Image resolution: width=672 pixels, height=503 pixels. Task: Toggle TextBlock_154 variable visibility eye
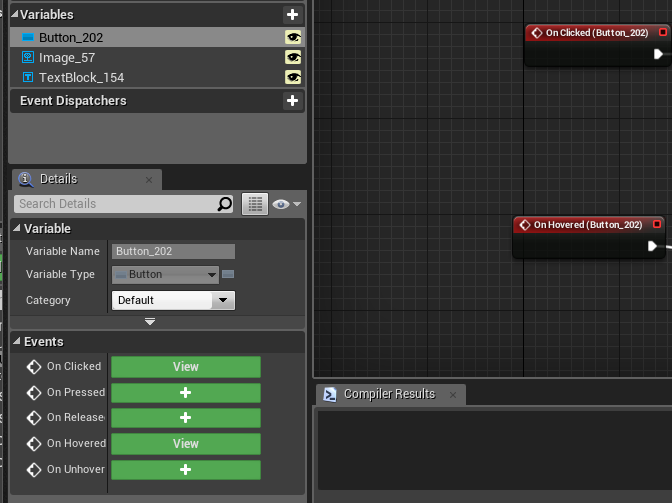293,78
